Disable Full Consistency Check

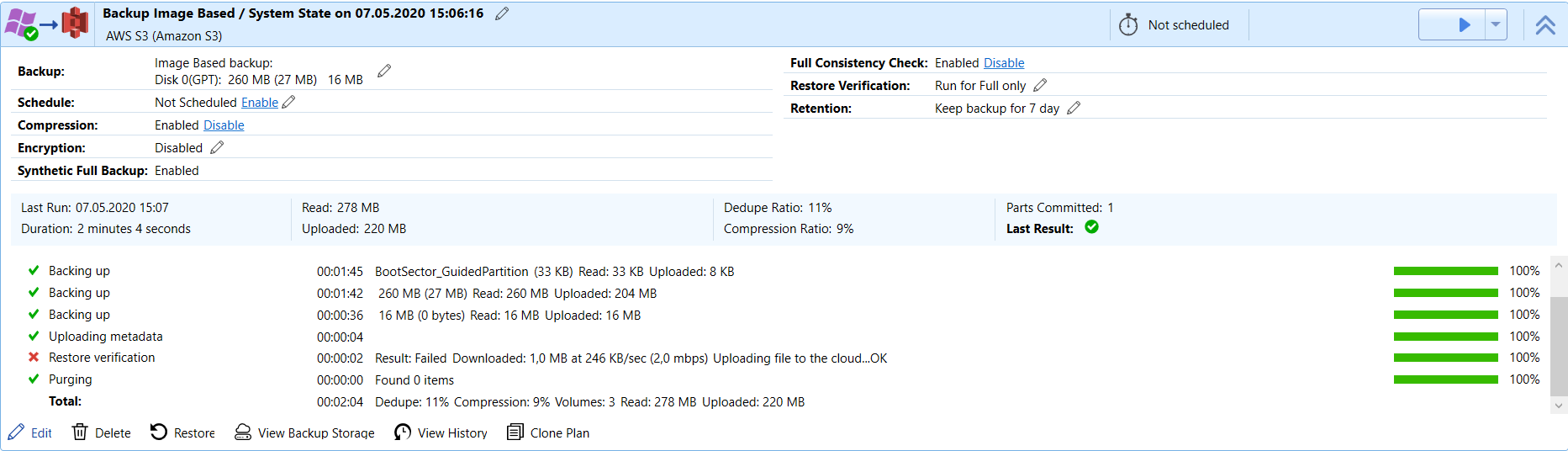click(1004, 62)
